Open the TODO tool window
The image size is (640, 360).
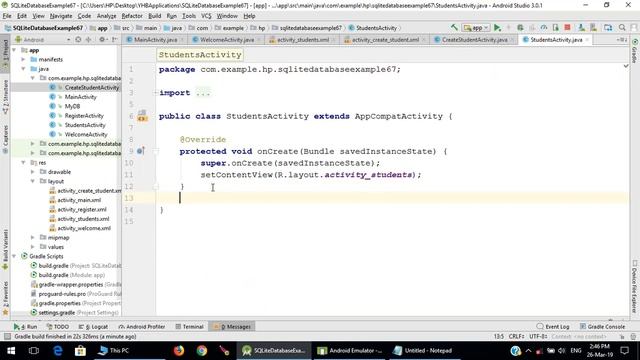58,327
